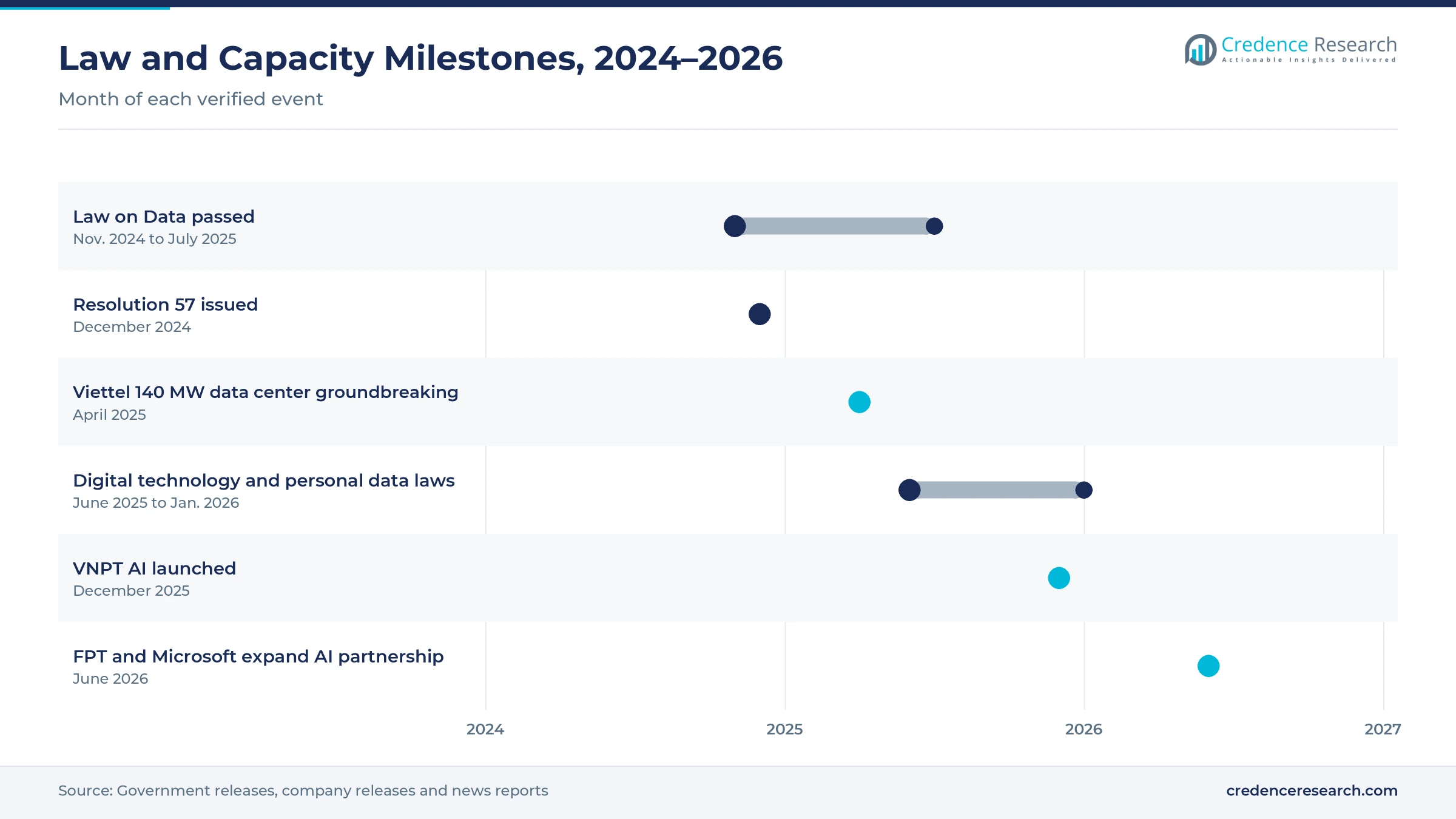1456x819 pixels.
Task: Click 'FPT and Microsoft expand AI partnership' label
Action: click(x=258, y=656)
